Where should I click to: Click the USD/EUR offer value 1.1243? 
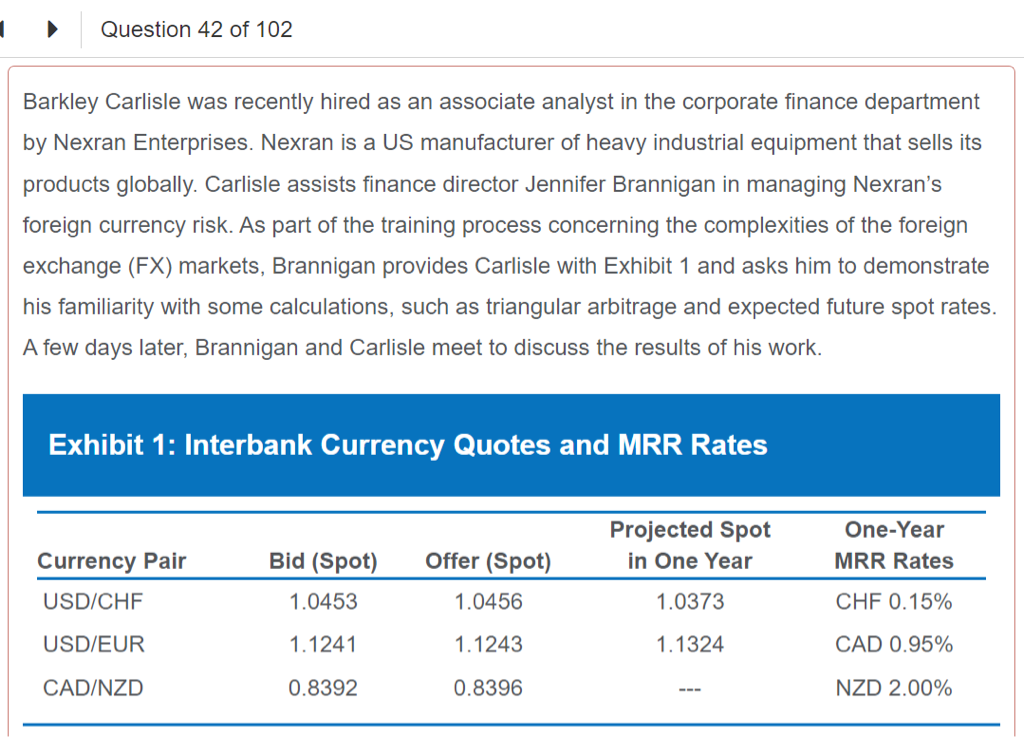[488, 645]
